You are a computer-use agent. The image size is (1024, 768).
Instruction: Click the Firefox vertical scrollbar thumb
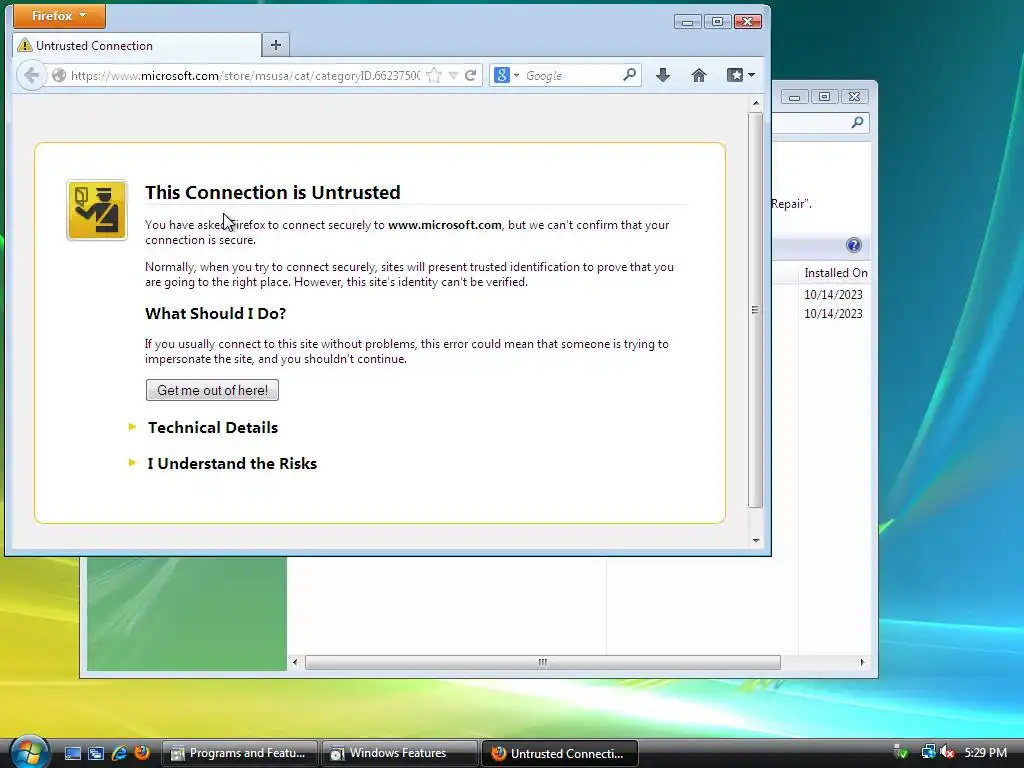[x=756, y=310]
